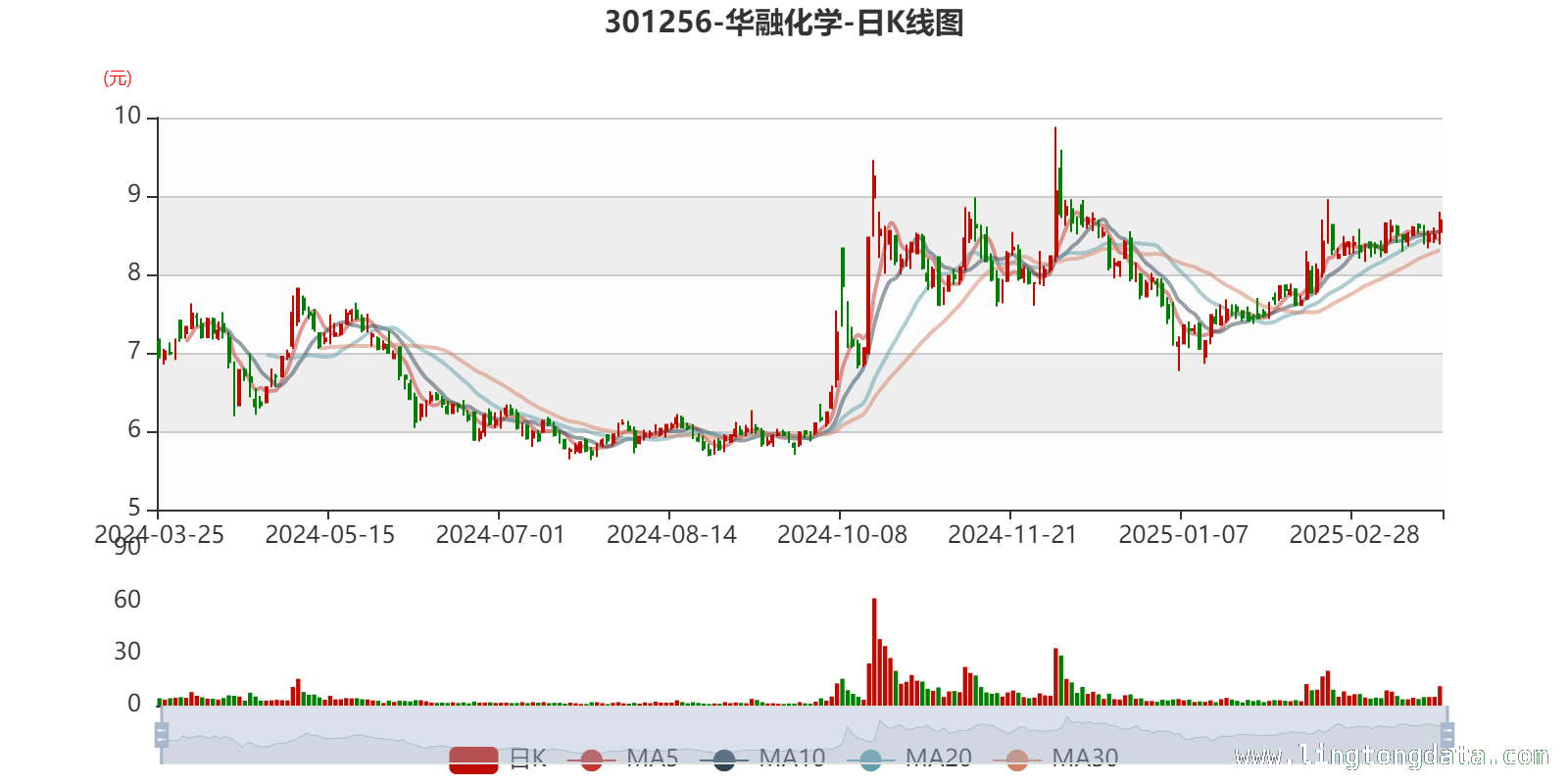Click price axis label 6
Screen dimensions: 1568x784
click(x=134, y=430)
